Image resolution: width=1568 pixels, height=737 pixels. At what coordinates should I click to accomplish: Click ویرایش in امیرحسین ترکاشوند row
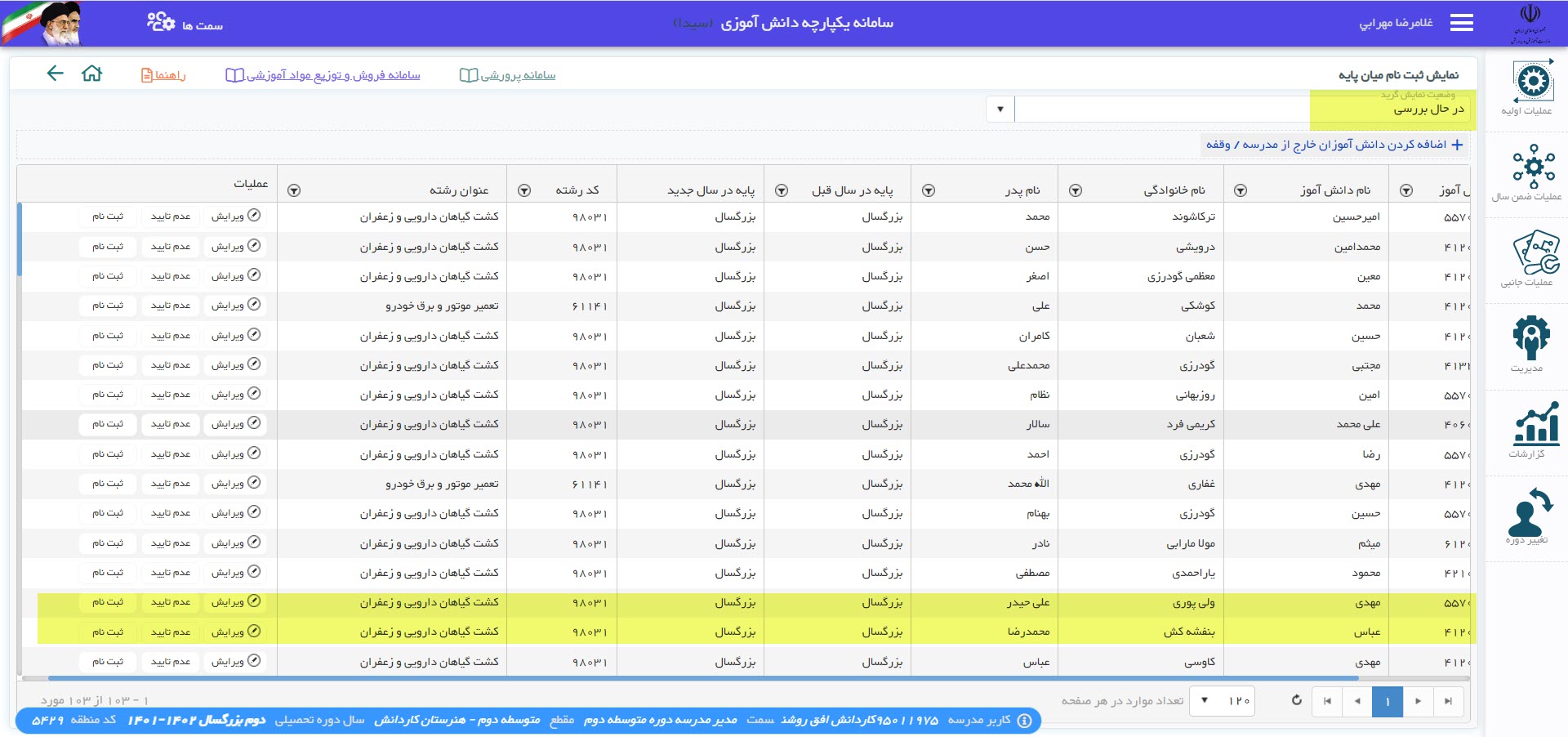235,217
